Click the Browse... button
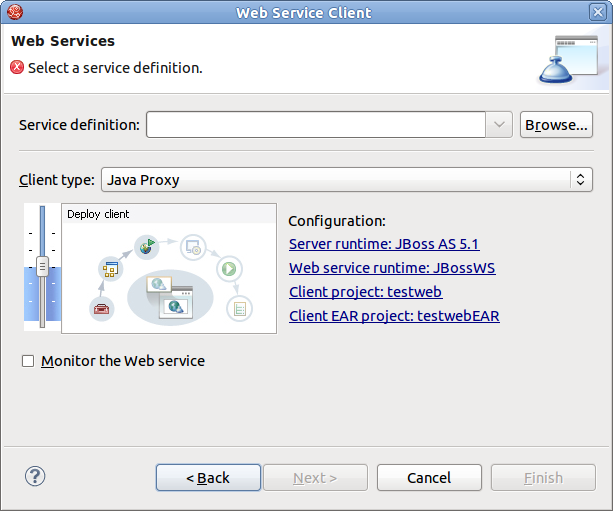This screenshot has width=613, height=511. point(556,125)
